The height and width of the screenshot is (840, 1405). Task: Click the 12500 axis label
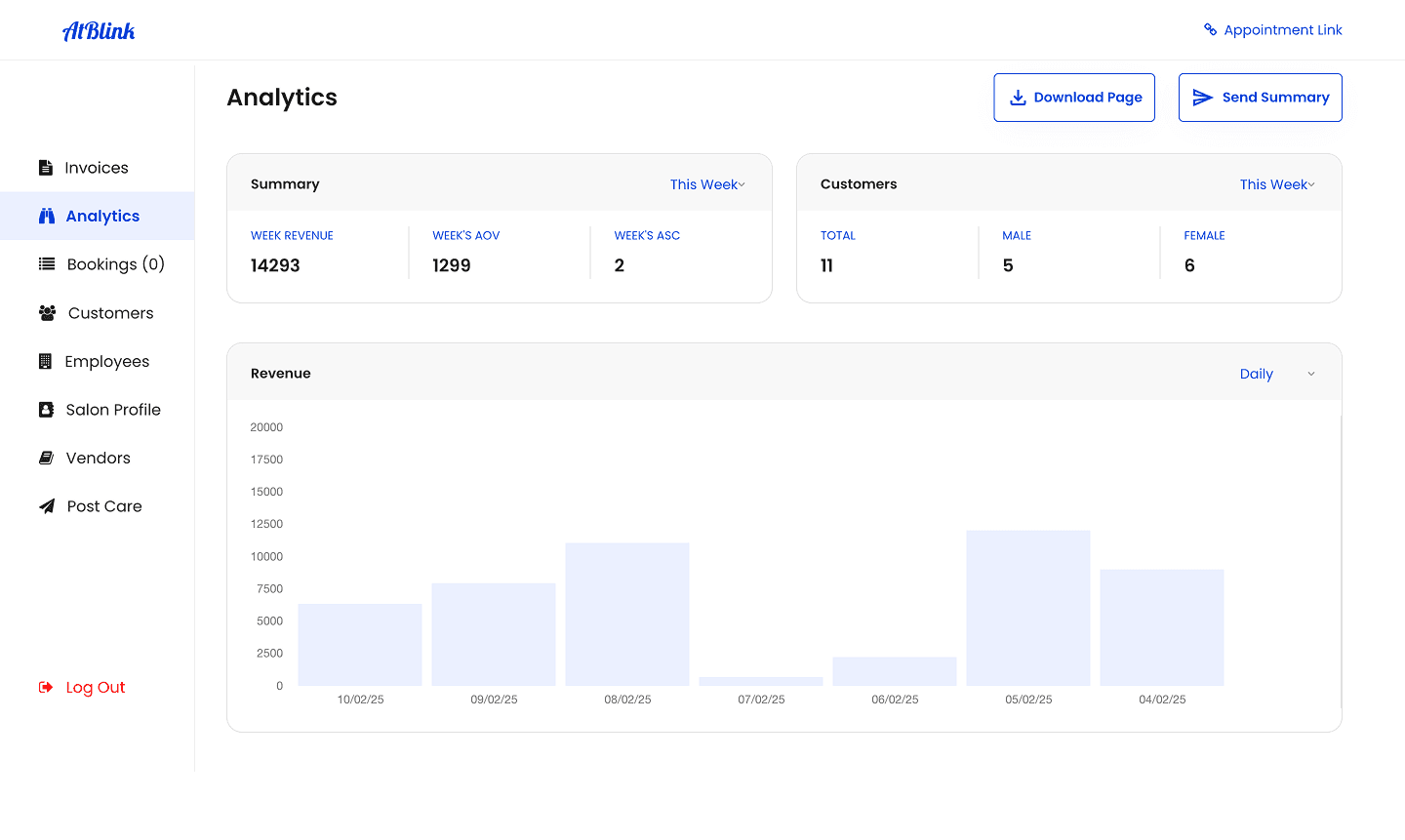(x=266, y=524)
